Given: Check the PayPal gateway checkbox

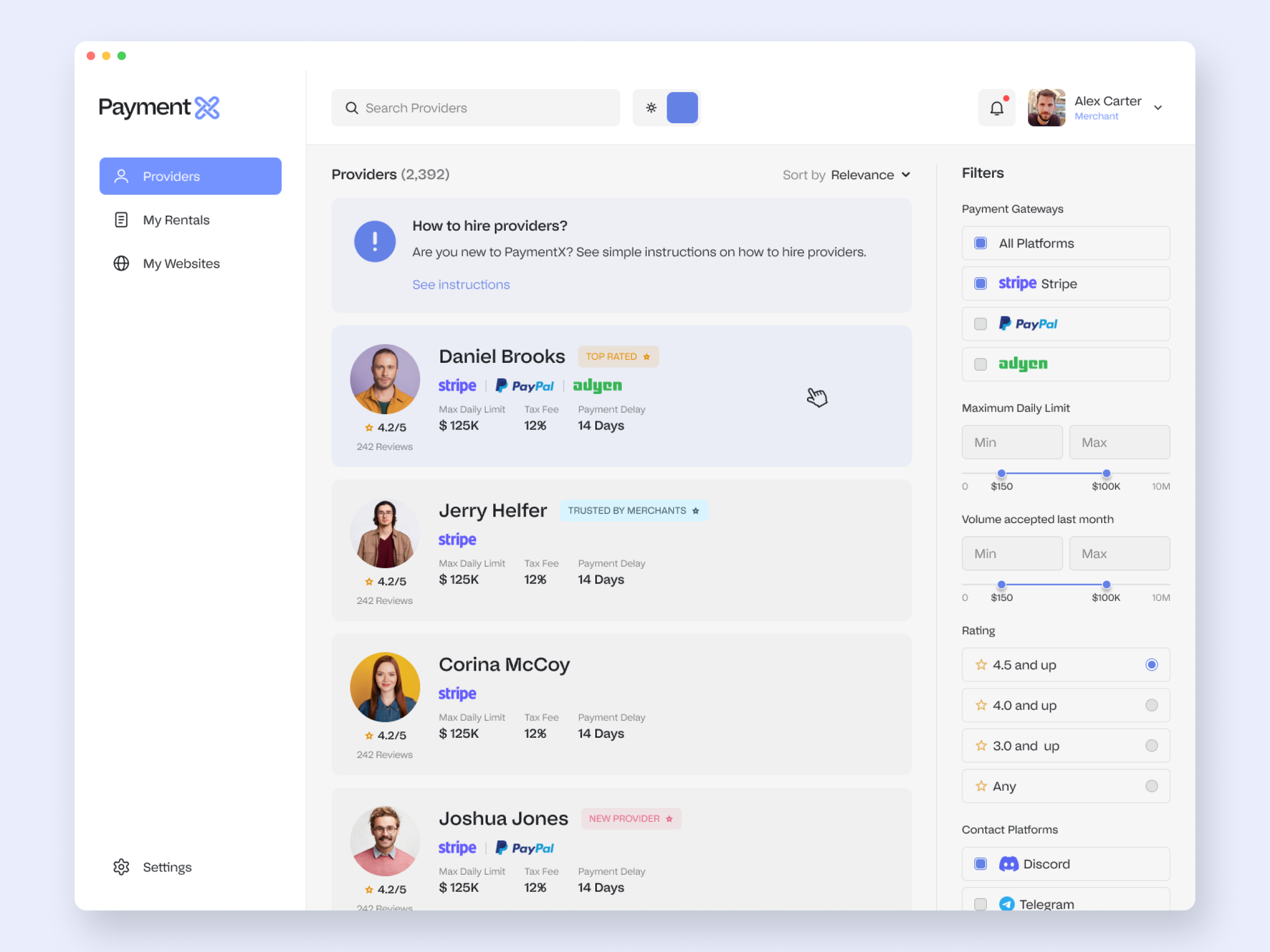Looking at the screenshot, I should (x=981, y=324).
